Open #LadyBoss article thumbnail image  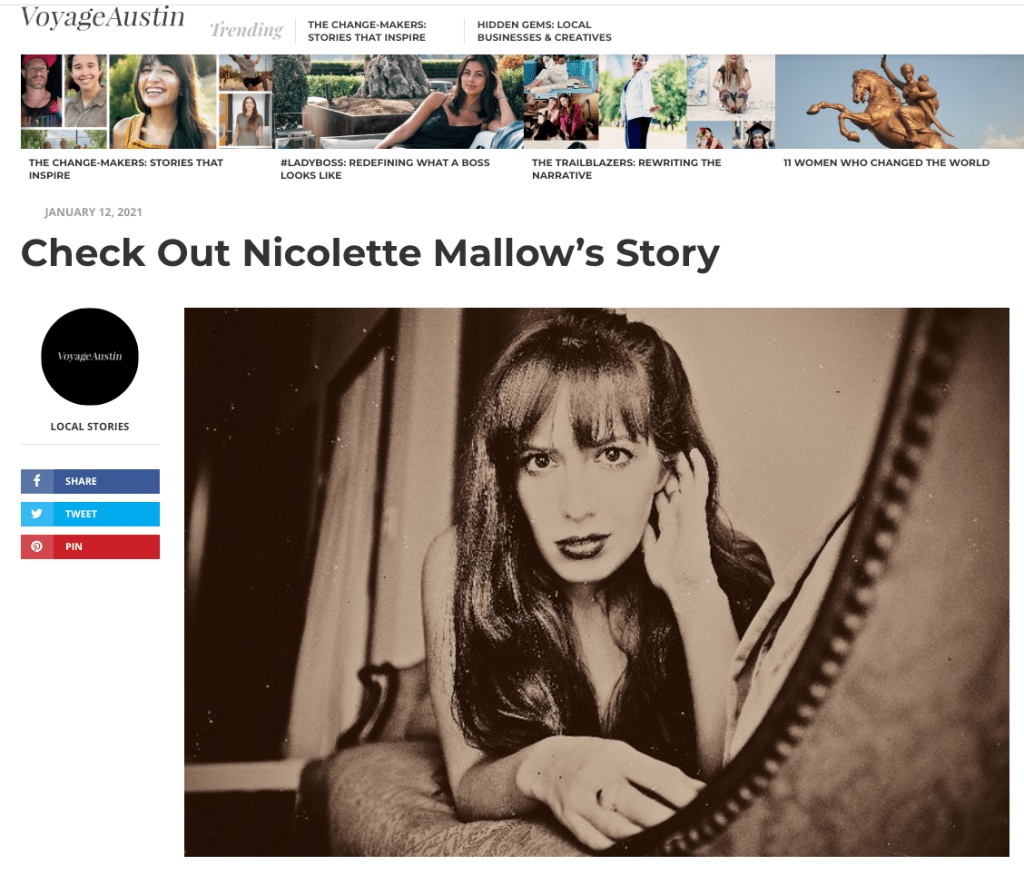pos(398,101)
